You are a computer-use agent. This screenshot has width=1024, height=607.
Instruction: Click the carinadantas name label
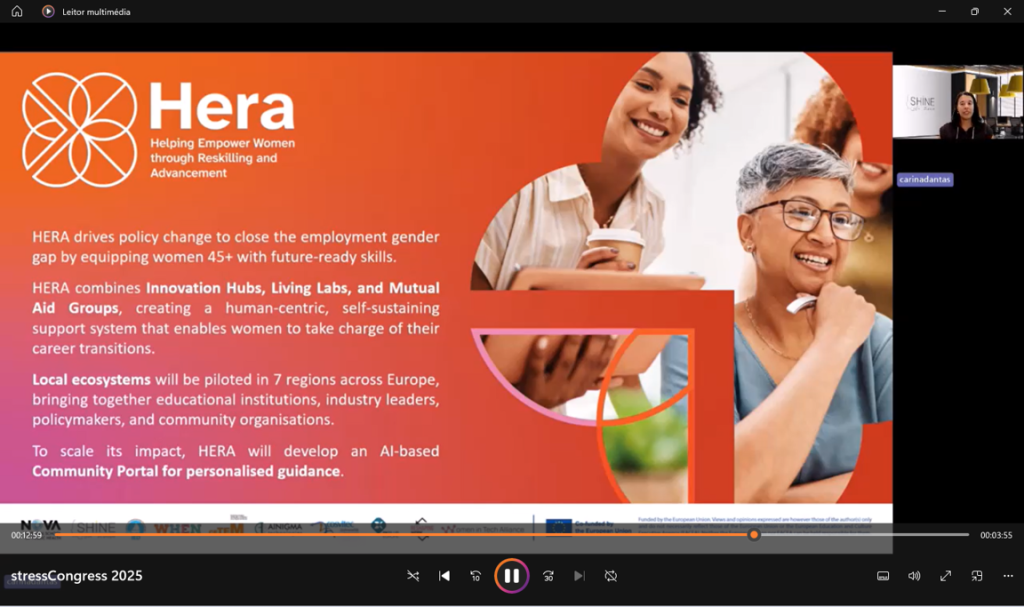(x=925, y=179)
